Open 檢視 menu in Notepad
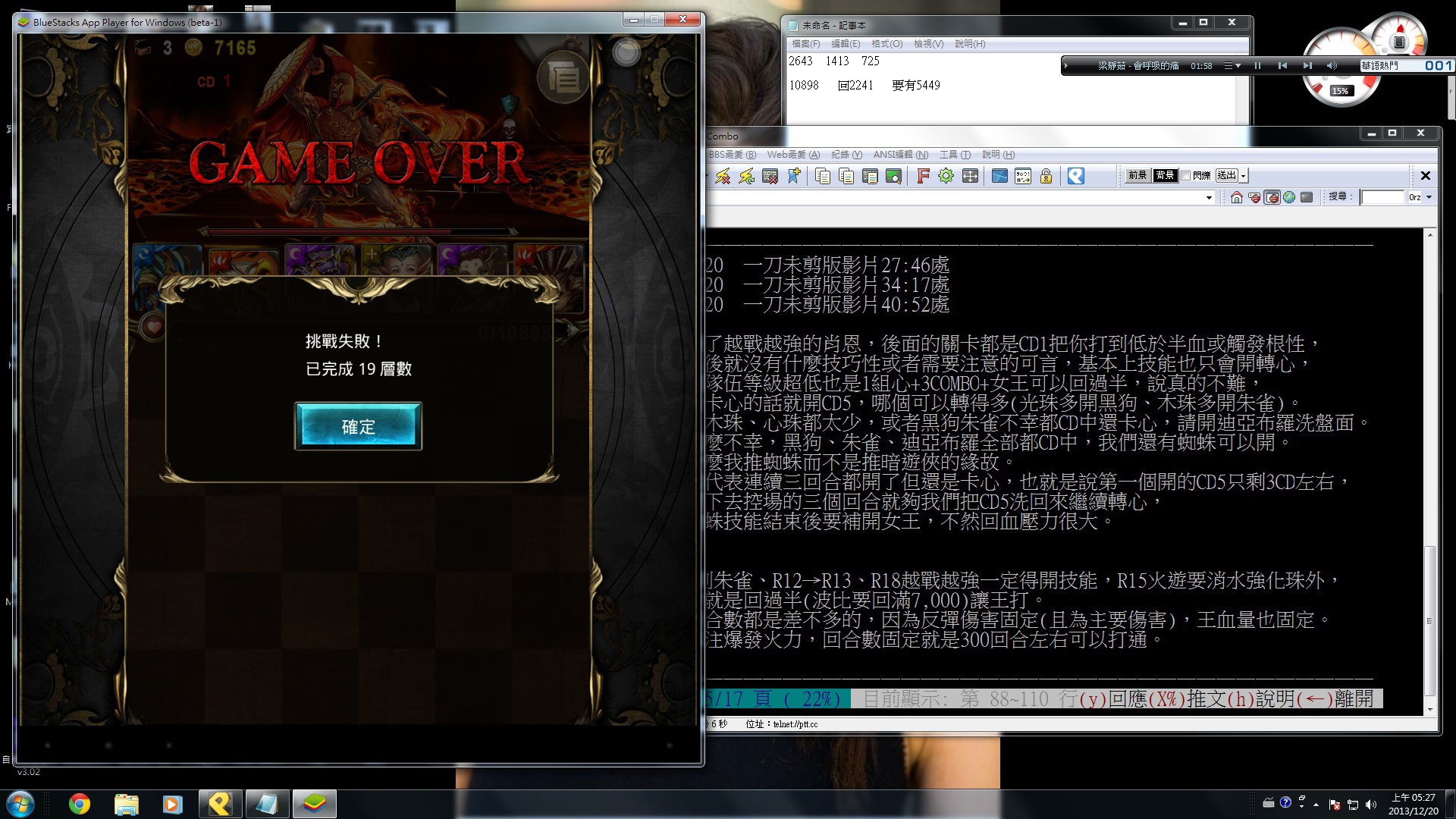The image size is (1456, 819). [x=928, y=44]
